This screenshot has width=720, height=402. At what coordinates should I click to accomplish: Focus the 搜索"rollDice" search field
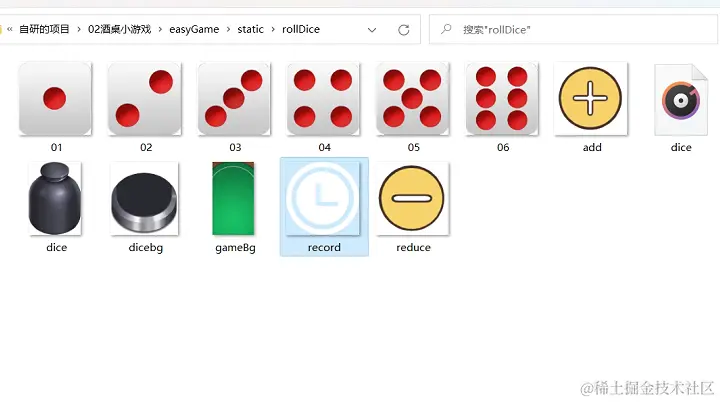pos(574,29)
